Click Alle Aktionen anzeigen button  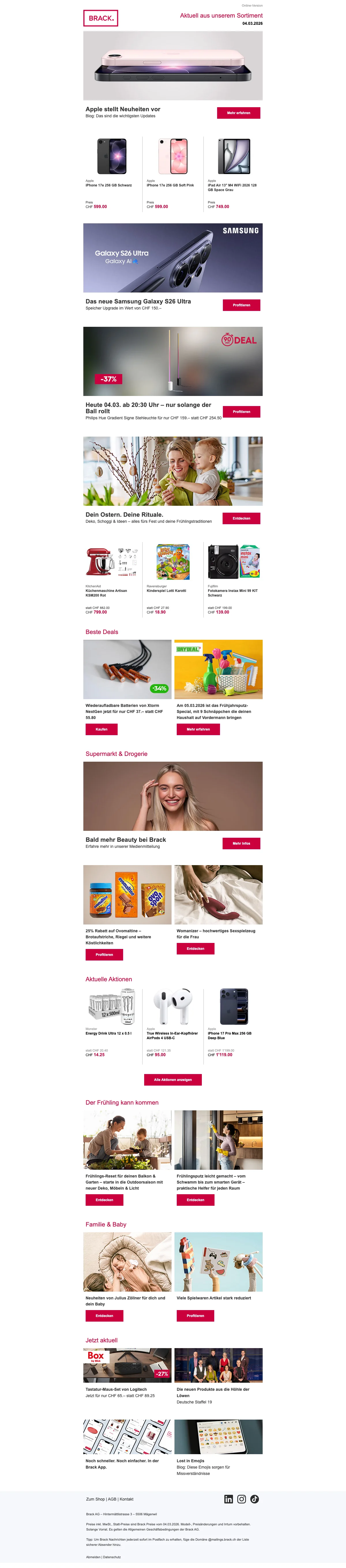click(x=173, y=1080)
